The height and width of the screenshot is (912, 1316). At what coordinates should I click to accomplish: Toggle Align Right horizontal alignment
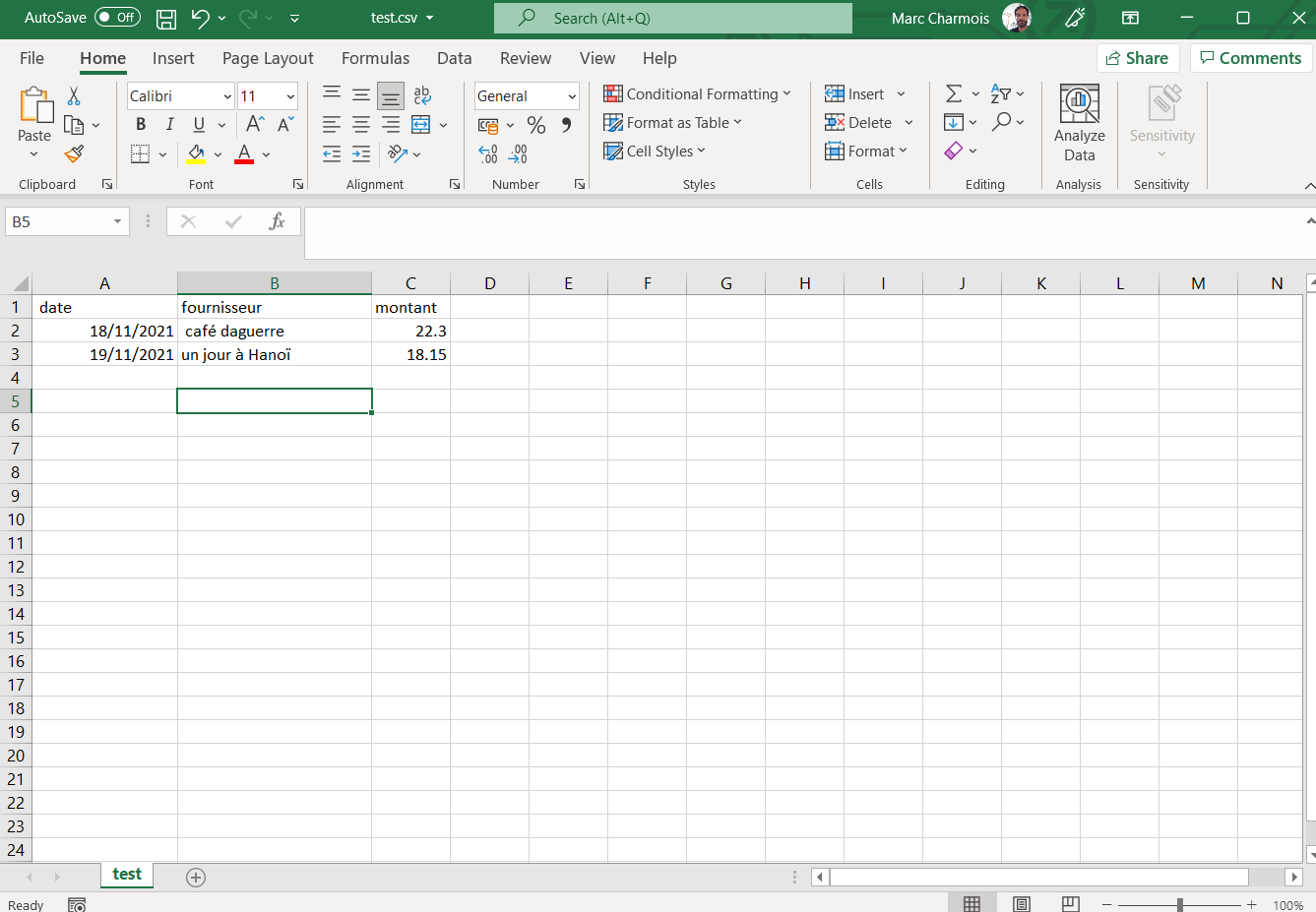click(x=391, y=125)
